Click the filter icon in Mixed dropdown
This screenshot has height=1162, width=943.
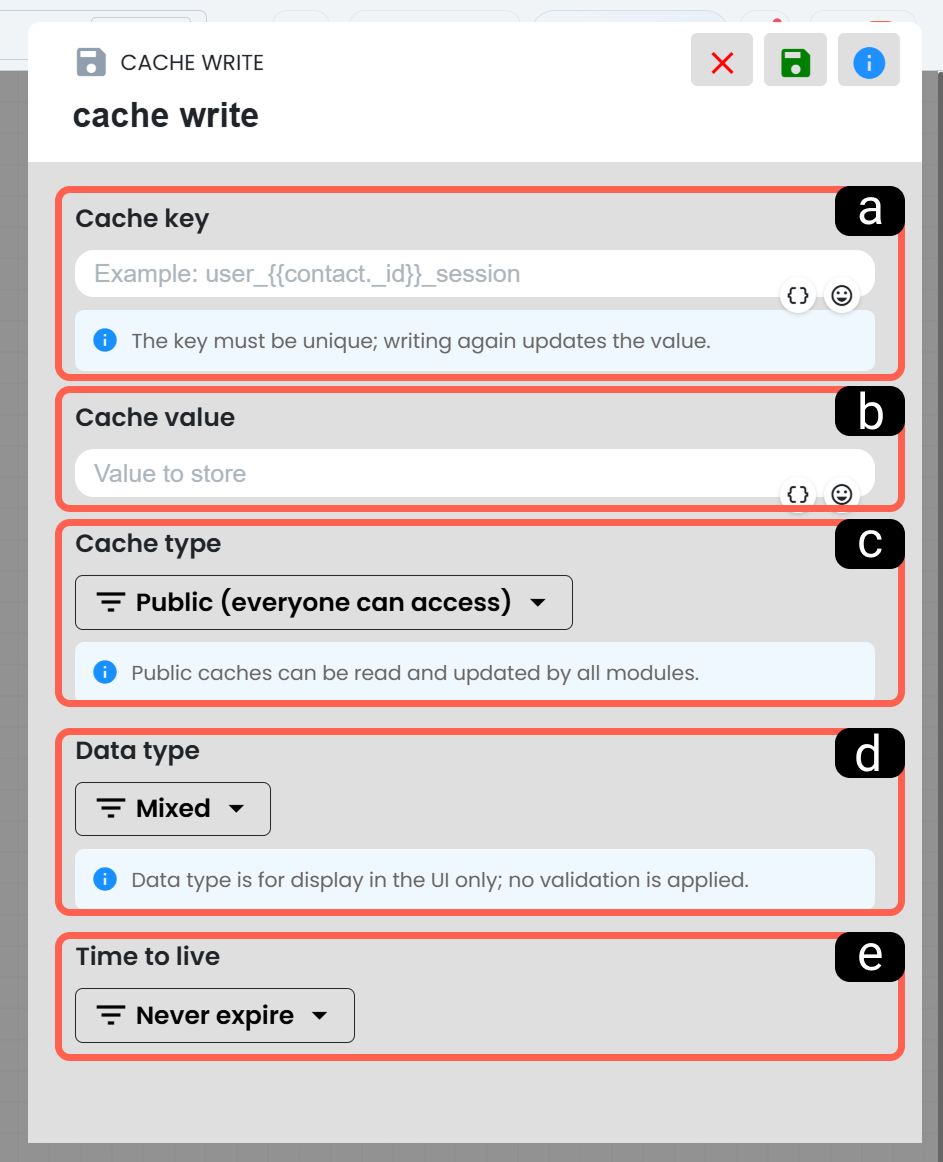point(110,809)
